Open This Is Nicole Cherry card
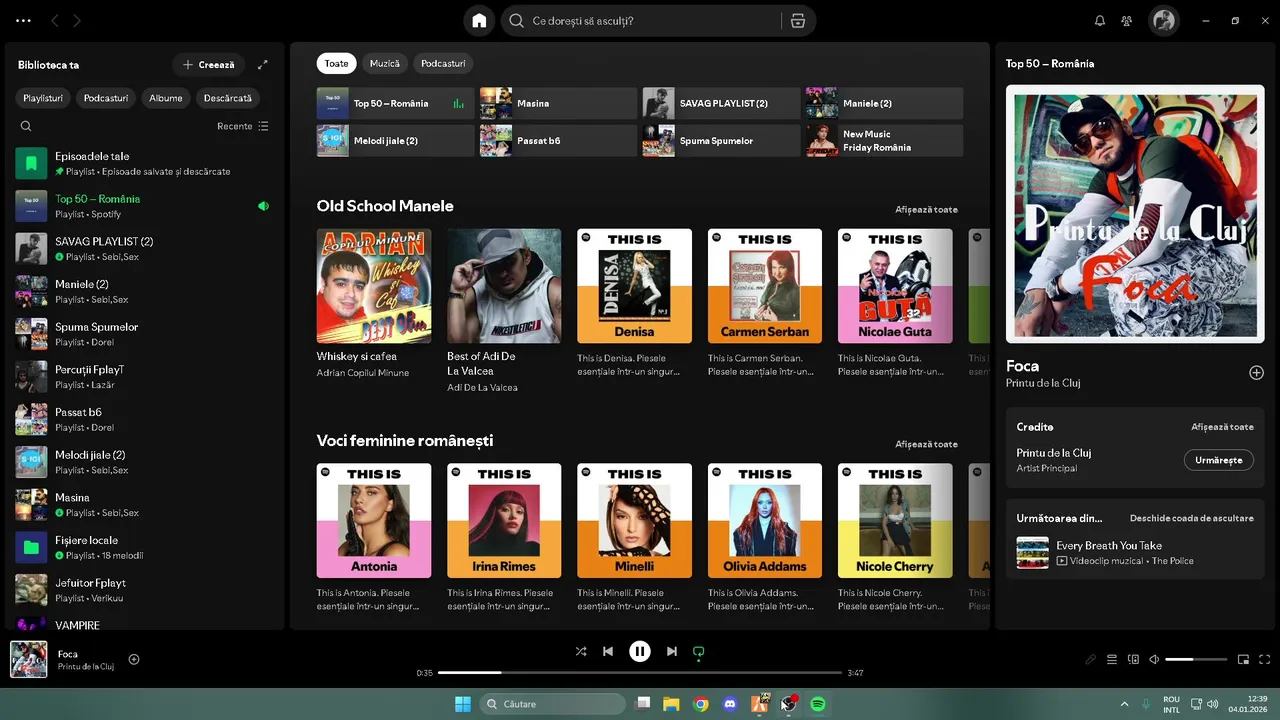 pos(895,520)
